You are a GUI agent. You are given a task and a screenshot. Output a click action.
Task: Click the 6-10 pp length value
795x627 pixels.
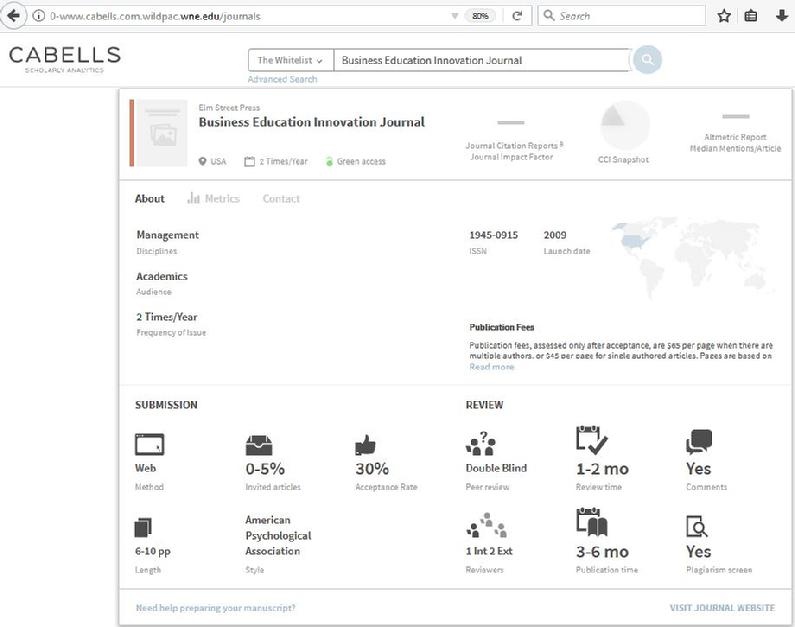point(153,551)
